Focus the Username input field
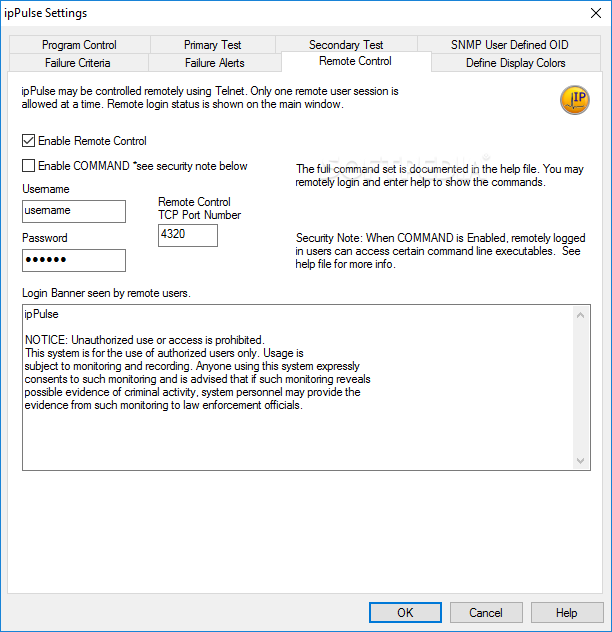Image resolution: width=612 pixels, height=632 pixels. [74, 211]
